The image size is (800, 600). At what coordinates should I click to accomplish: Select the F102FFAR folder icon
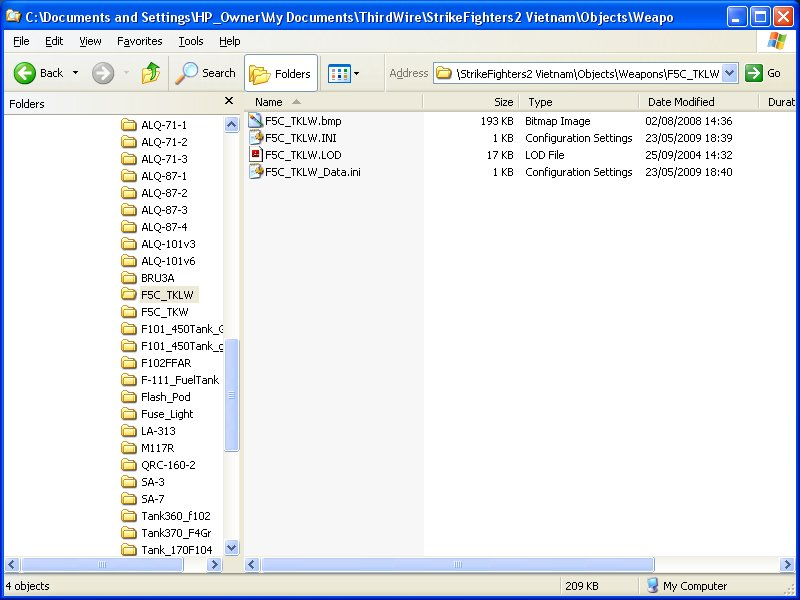(129, 363)
